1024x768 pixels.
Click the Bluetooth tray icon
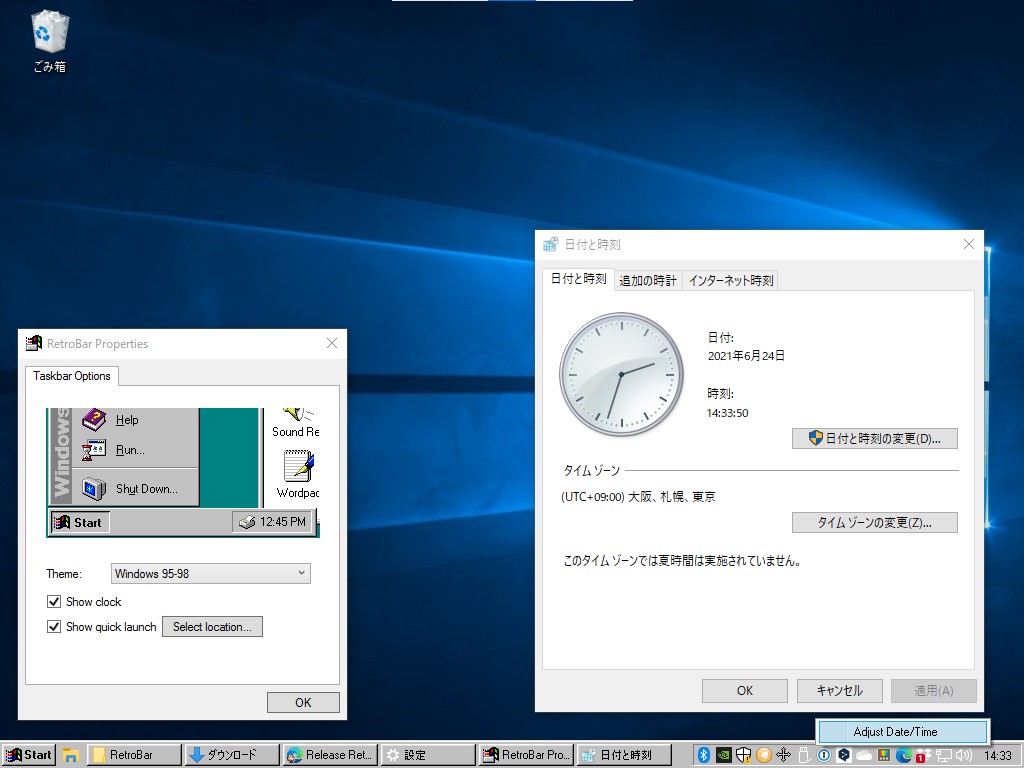click(703, 756)
